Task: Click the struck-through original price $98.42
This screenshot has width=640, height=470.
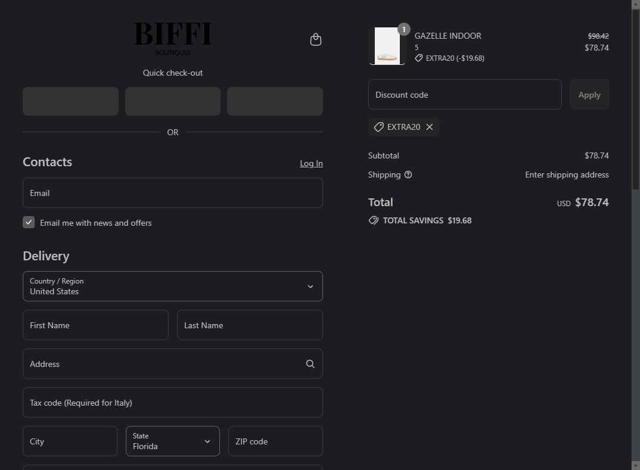Action: pyautogui.click(x=598, y=36)
